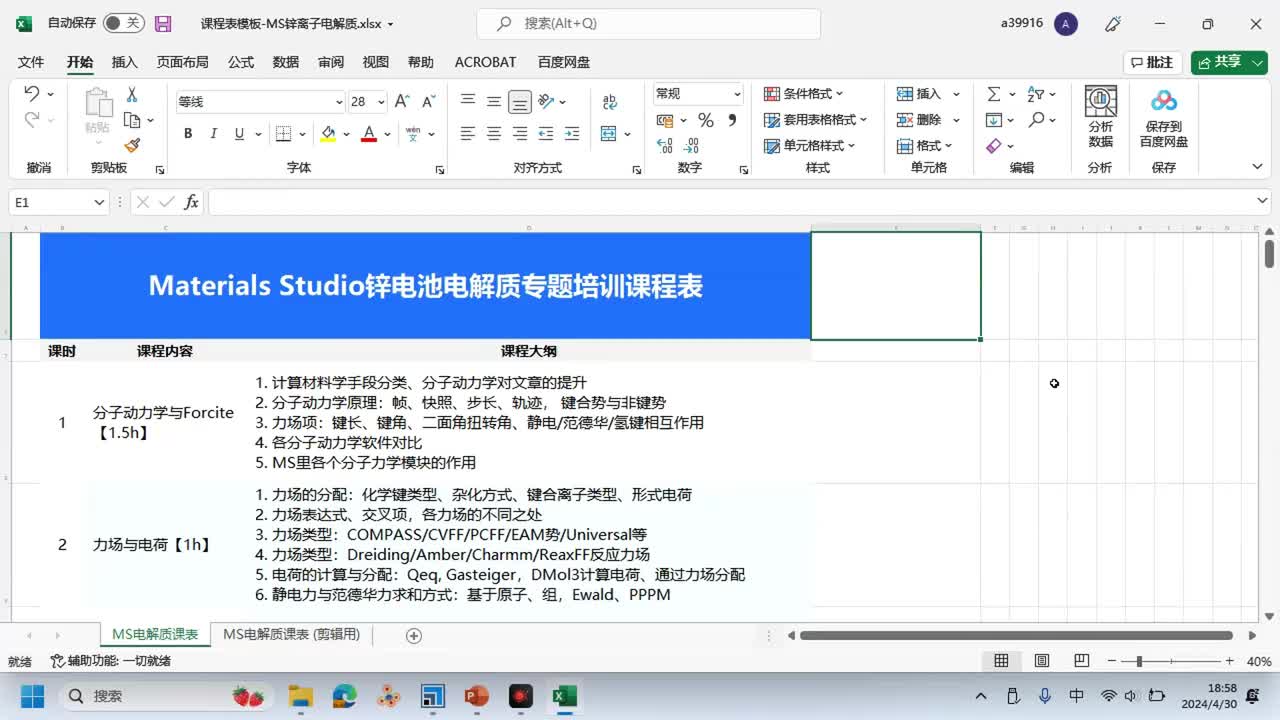The image size is (1280, 720).
Task: Click the Delete cells button
Action: 919,120
